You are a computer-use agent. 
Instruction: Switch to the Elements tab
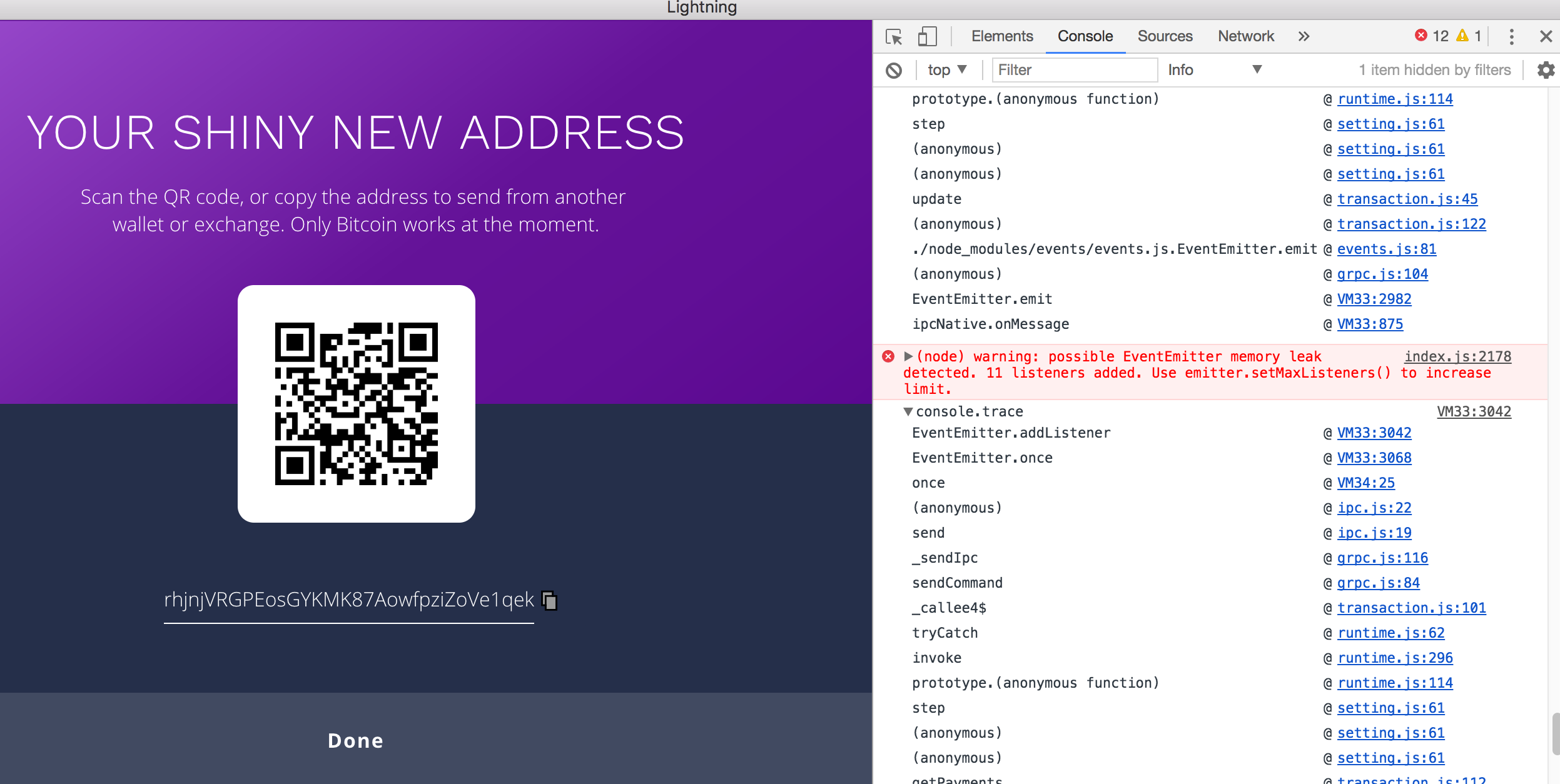pyautogui.click(x=1001, y=37)
